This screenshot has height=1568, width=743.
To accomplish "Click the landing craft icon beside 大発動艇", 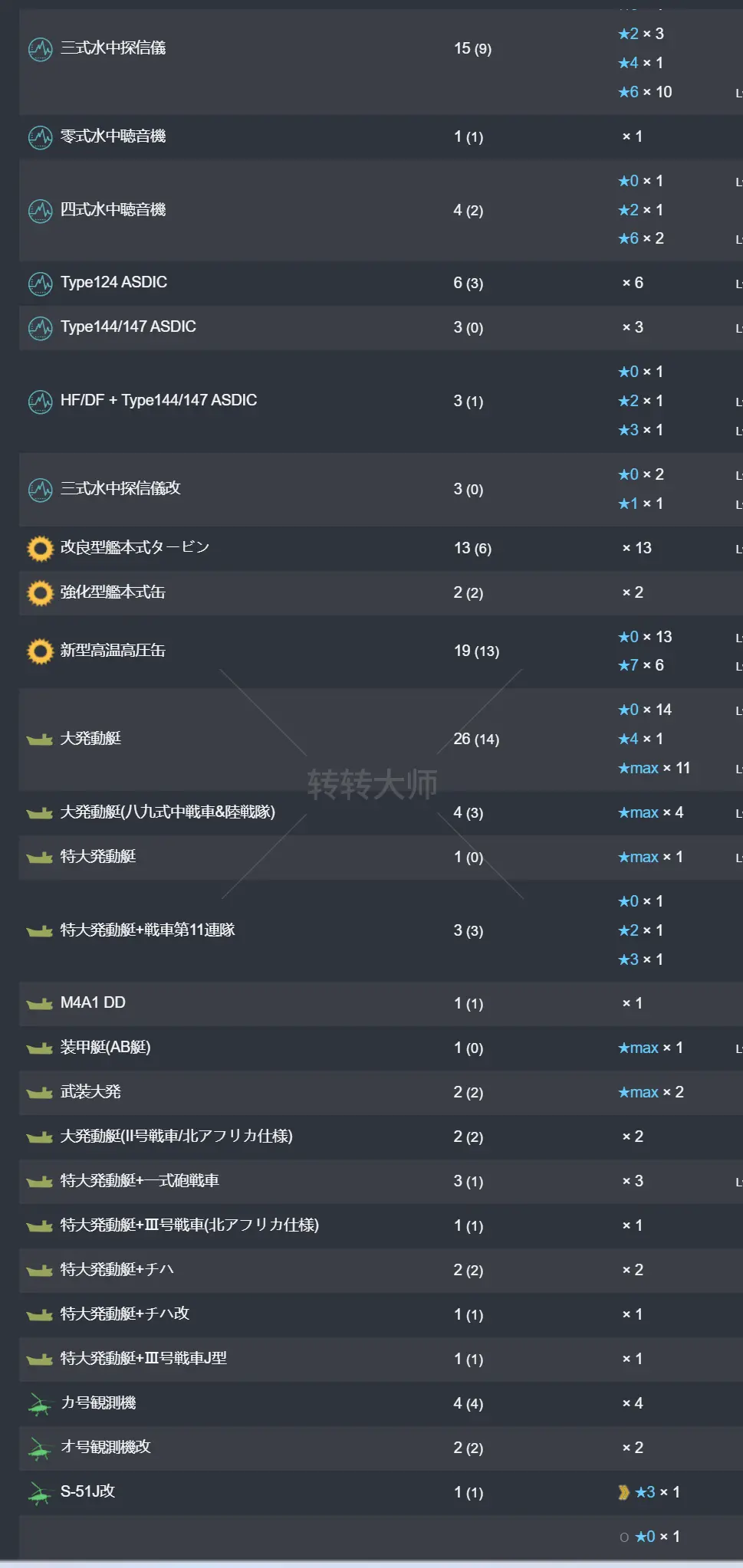I will tap(39, 740).
